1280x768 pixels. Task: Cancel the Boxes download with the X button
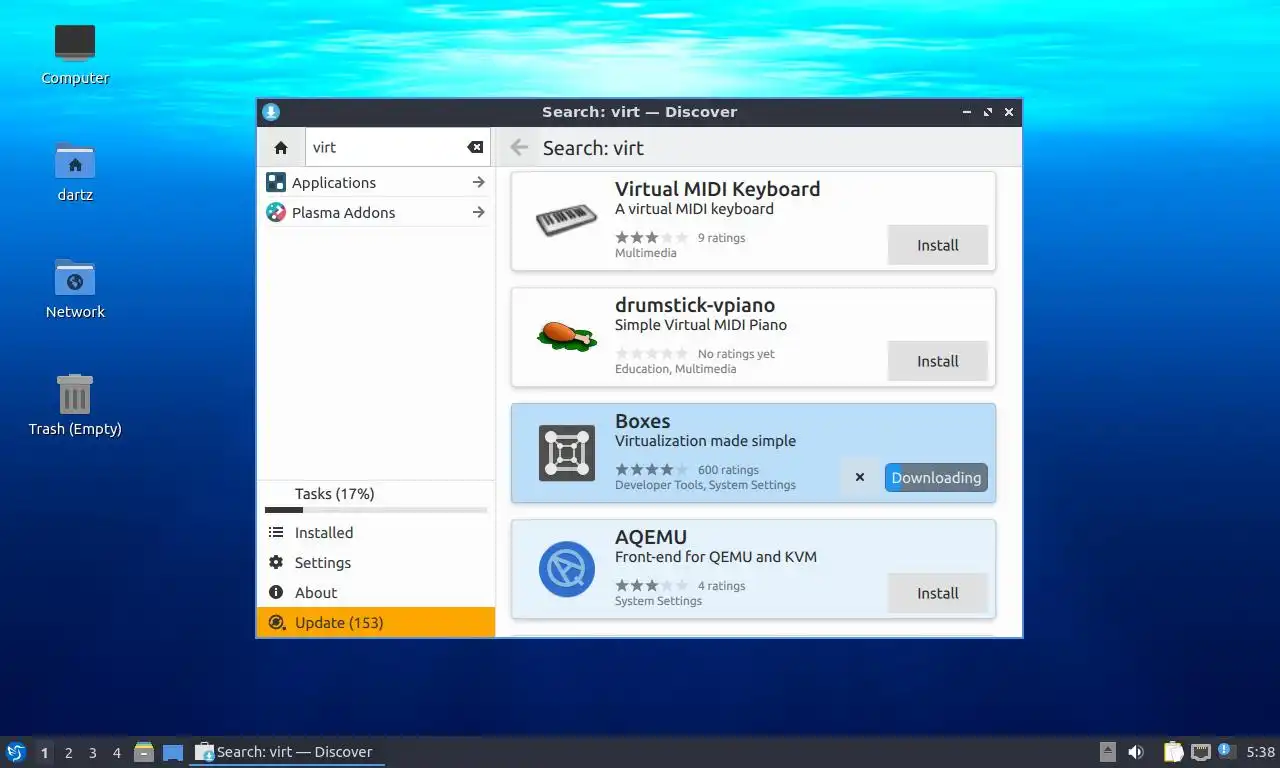[860, 478]
